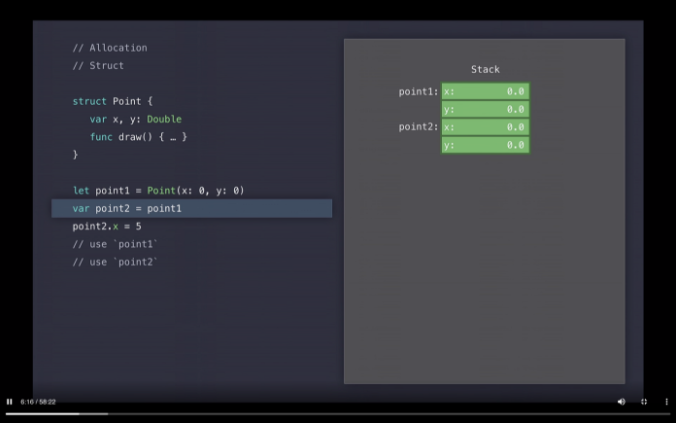Pause the video playback
The width and height of the screenshot is (676, 423).
pyautogui.click(x=9, y=401)
